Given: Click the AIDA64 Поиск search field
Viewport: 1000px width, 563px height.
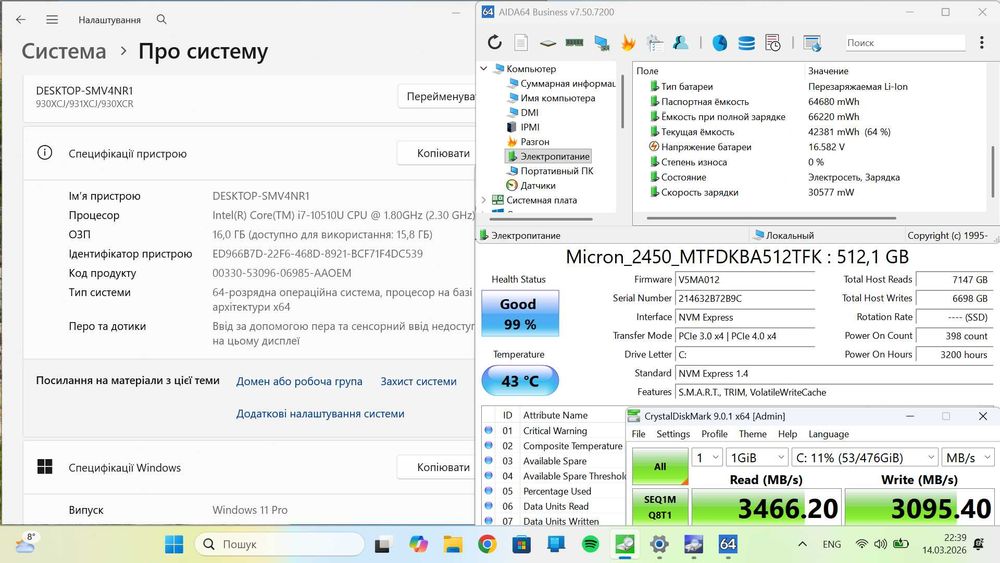Looking at the screenshot, I should (x=904, y=43).
